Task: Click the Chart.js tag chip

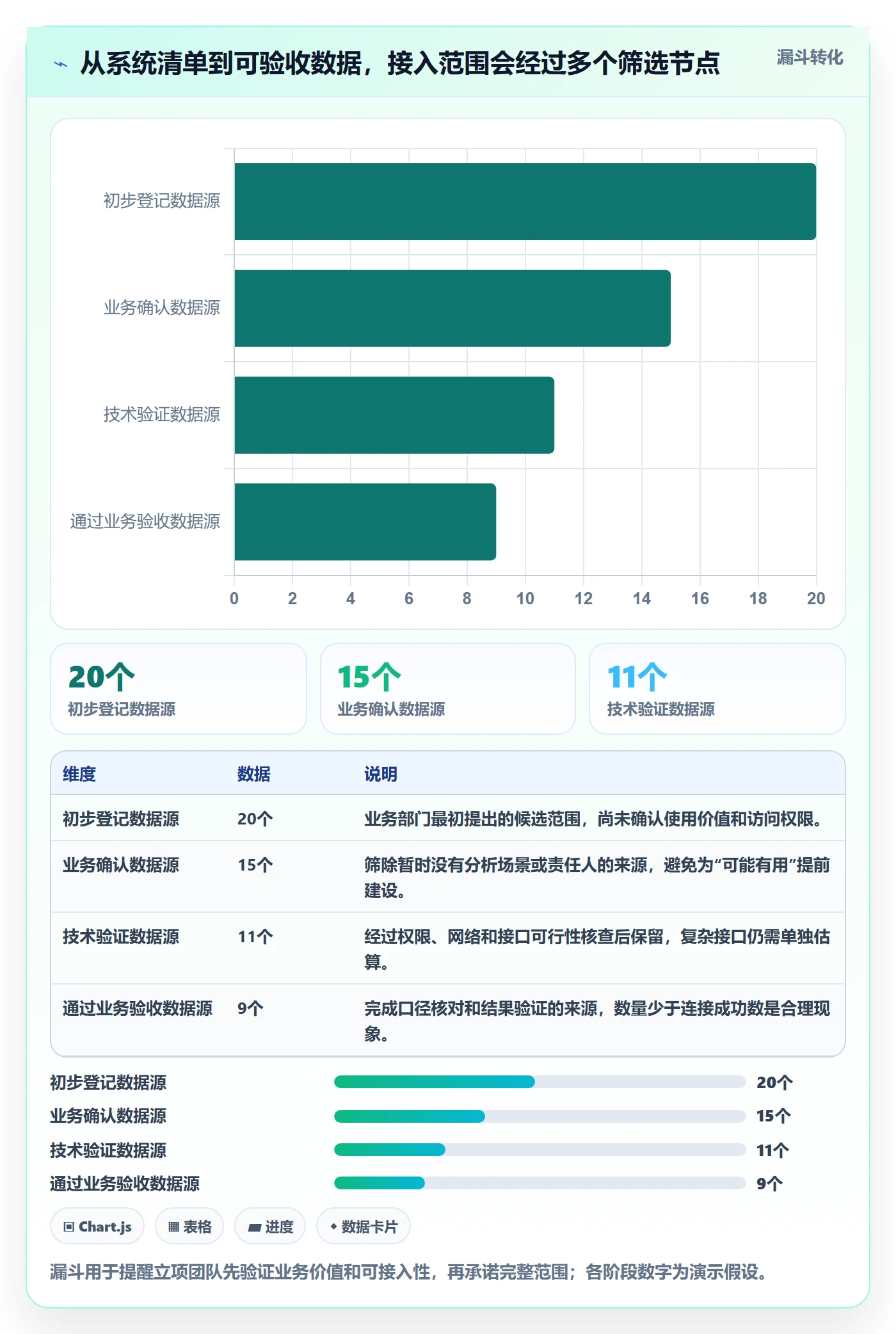Action: pyautogui.click(x=97, y=1226)
